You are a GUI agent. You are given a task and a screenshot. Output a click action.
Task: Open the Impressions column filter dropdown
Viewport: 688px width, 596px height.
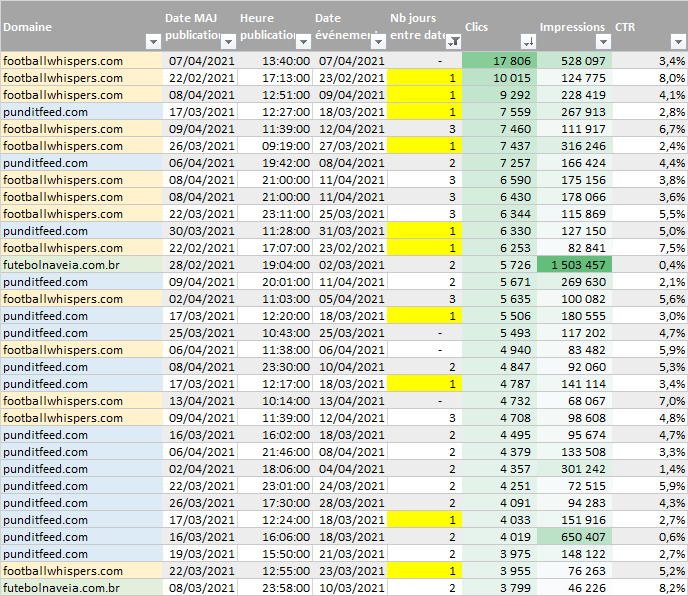[x=603, y=42]
